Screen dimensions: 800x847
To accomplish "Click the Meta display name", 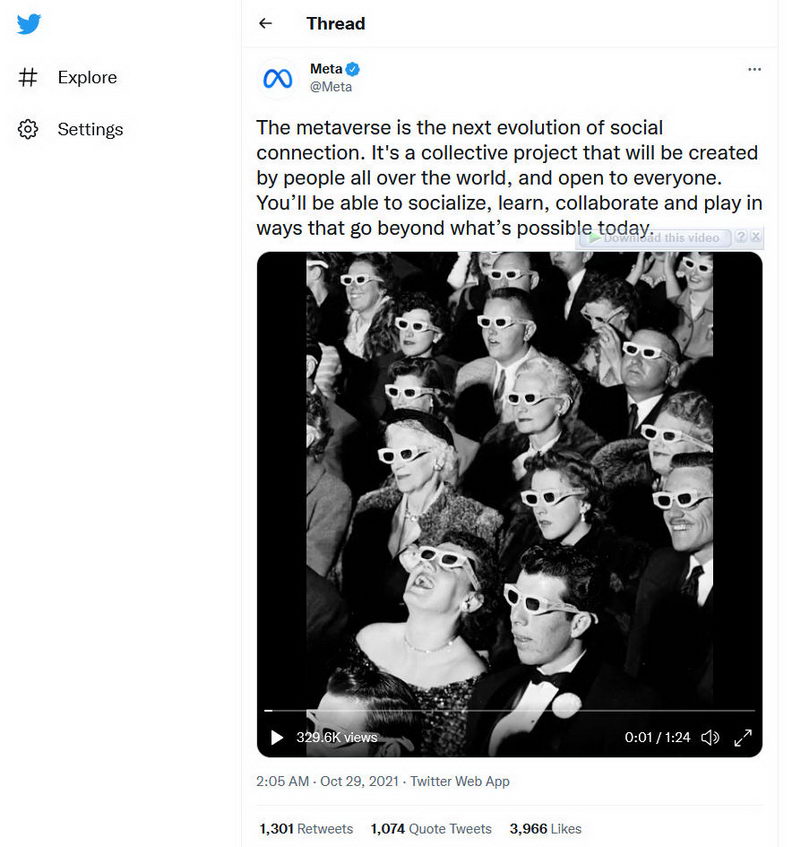I will (x=326, y=69).
